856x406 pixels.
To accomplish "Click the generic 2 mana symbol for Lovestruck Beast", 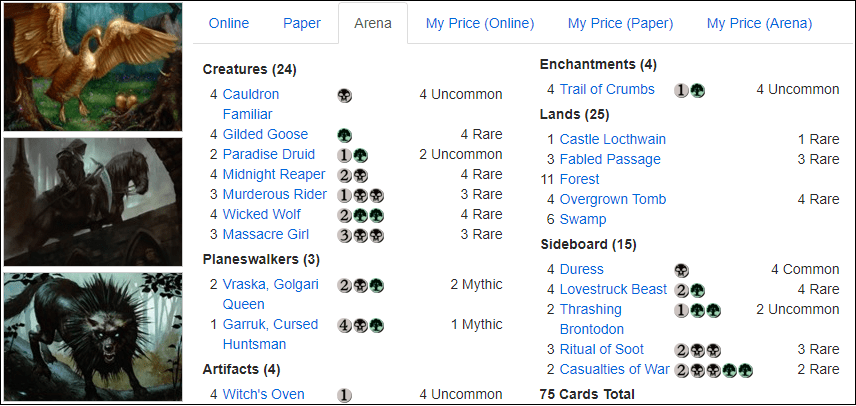I will (x=682, y=290).
